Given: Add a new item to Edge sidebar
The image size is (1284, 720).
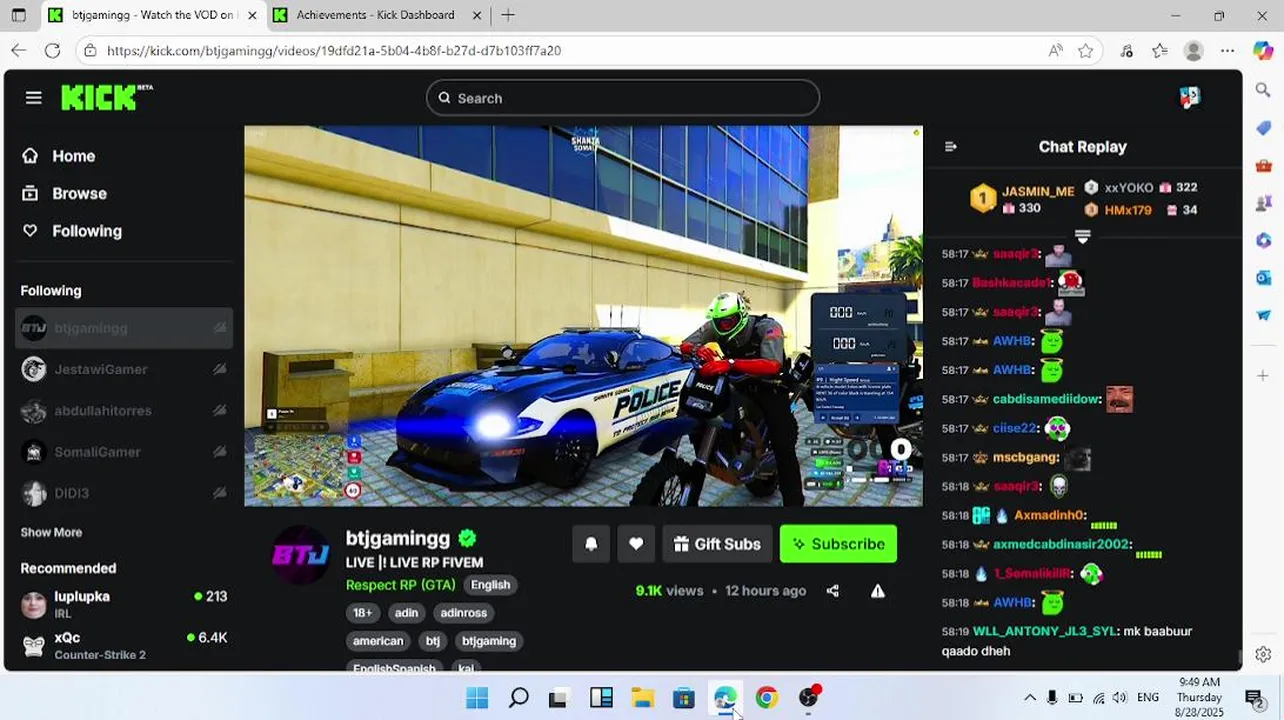Looking at the screenshot, I should [1263, 376].
